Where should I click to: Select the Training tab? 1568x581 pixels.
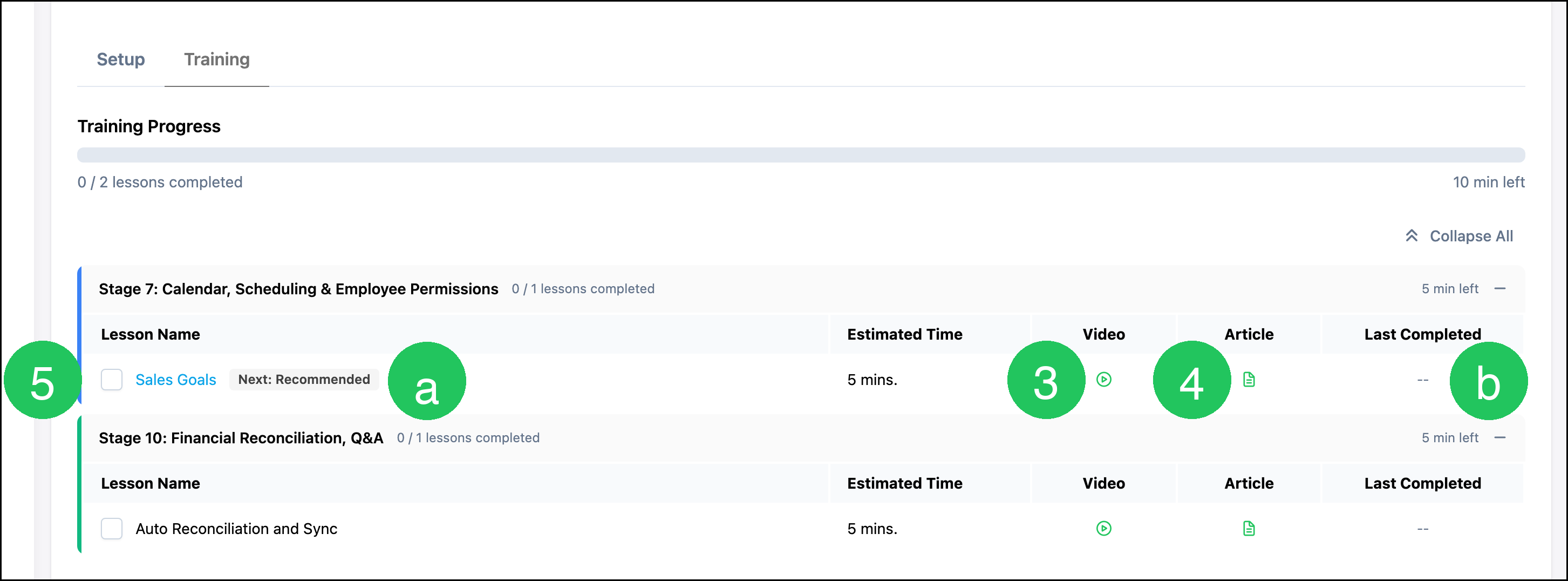coord(217,59)
